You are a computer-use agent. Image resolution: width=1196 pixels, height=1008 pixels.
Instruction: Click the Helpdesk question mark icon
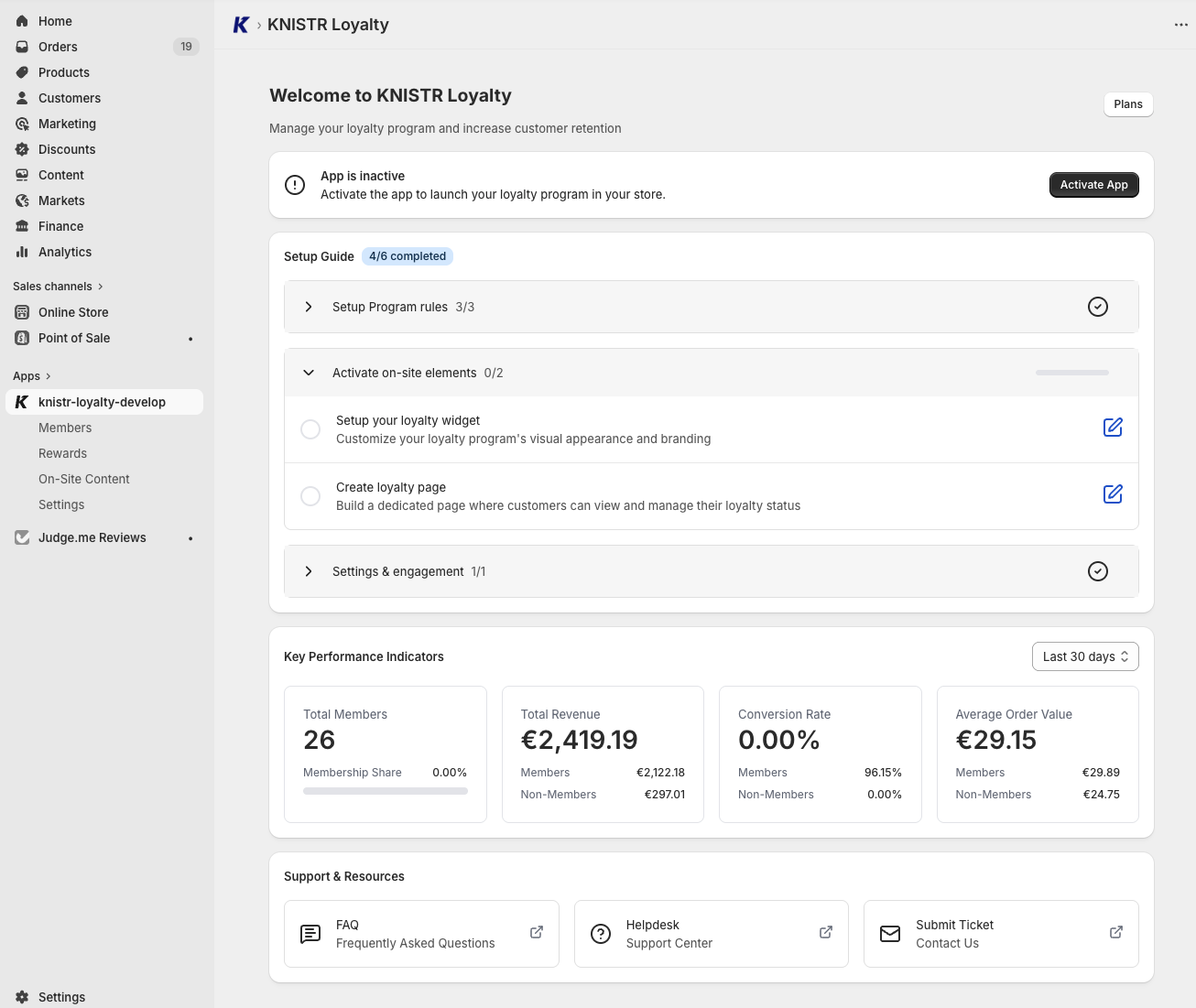(601, 934)
